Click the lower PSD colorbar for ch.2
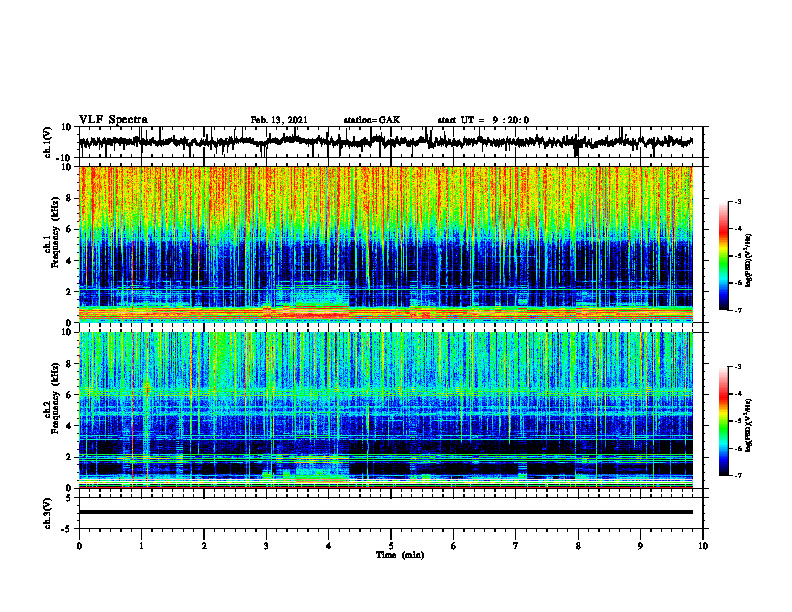The image size is (792, 612). [x=724, y=421]
